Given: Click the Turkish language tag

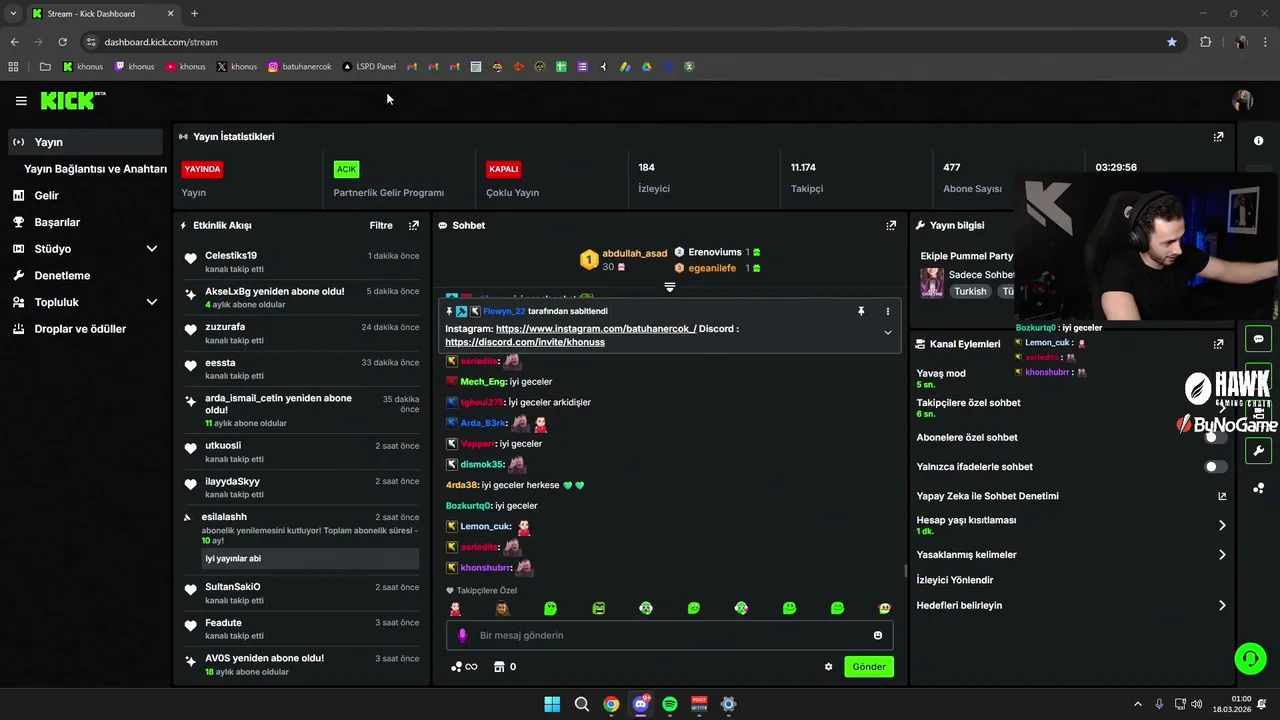Looking at the screenshot, I should (970, 292).
